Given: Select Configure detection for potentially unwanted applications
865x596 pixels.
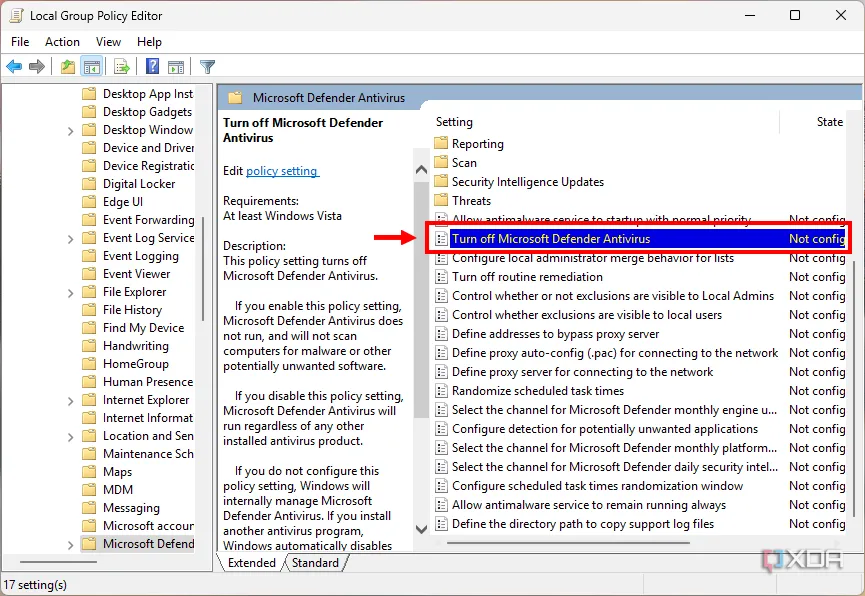Looking at the screenshot, I should (605, 429).
